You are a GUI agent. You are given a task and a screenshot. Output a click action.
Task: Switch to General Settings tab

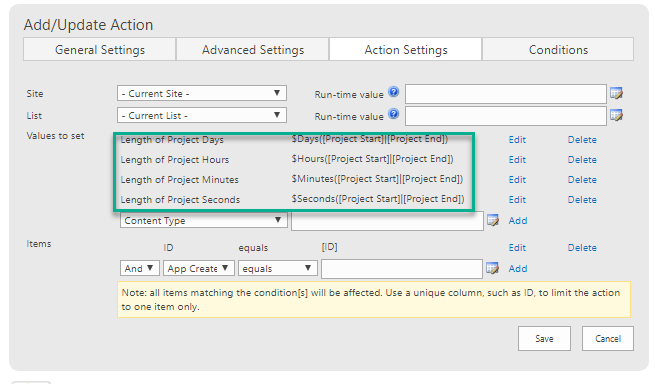tap(100, 50)
